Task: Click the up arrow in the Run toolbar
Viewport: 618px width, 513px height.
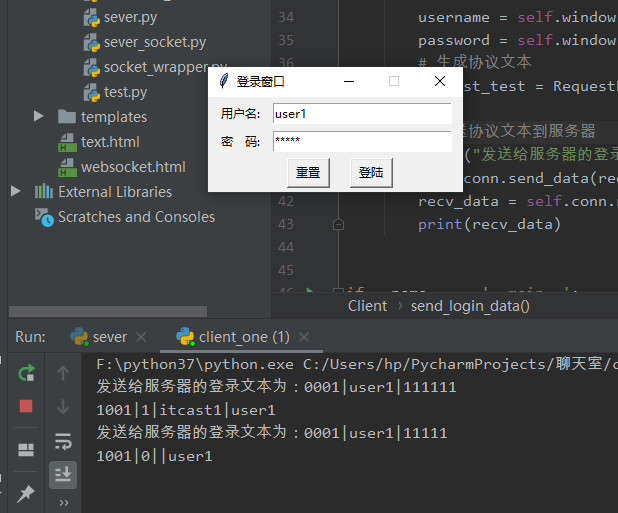Action: coord(63,373)
